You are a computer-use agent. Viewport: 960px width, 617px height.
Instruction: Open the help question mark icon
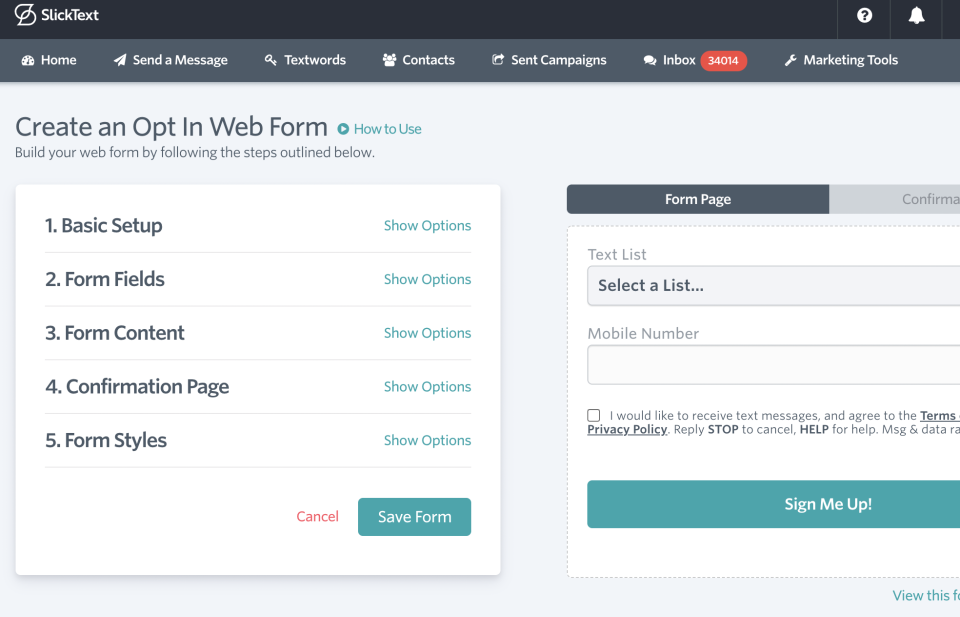[x=865, y=16]
